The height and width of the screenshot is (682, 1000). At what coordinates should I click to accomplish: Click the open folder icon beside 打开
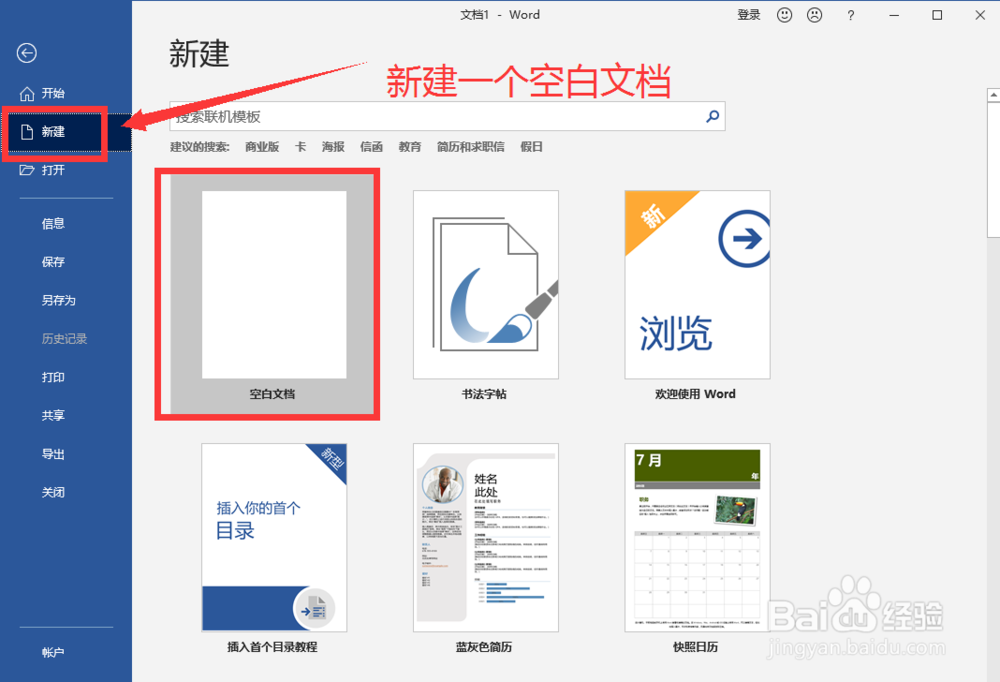tap(27, 170)
